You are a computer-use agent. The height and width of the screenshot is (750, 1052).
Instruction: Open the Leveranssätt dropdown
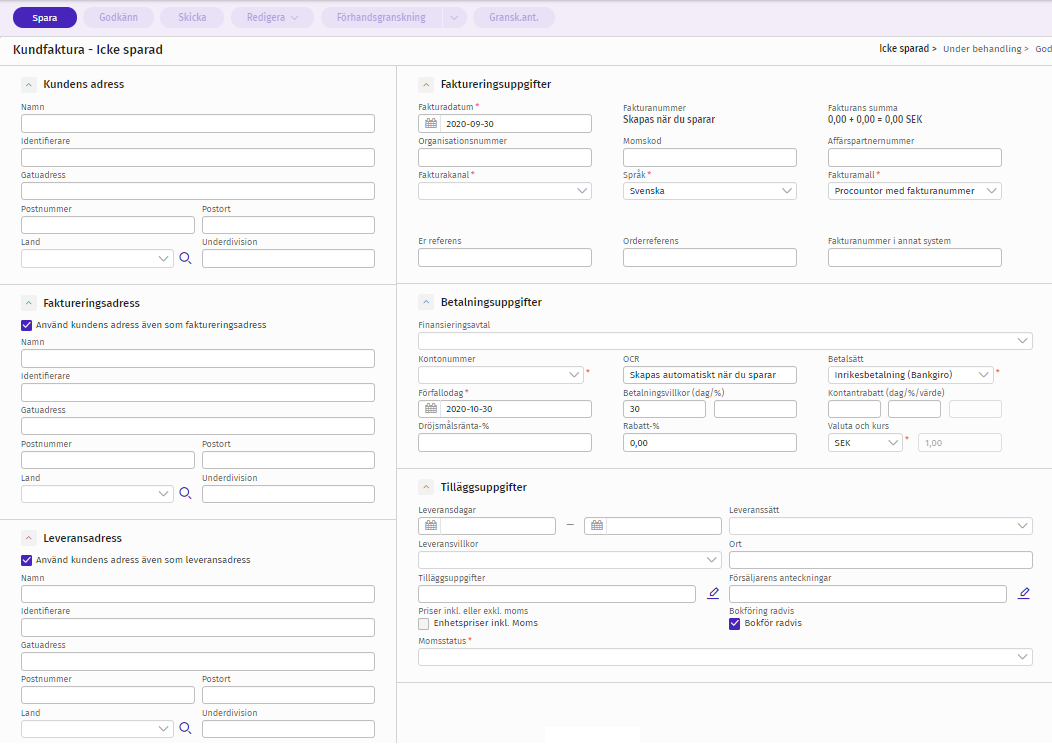click(881, 525)
